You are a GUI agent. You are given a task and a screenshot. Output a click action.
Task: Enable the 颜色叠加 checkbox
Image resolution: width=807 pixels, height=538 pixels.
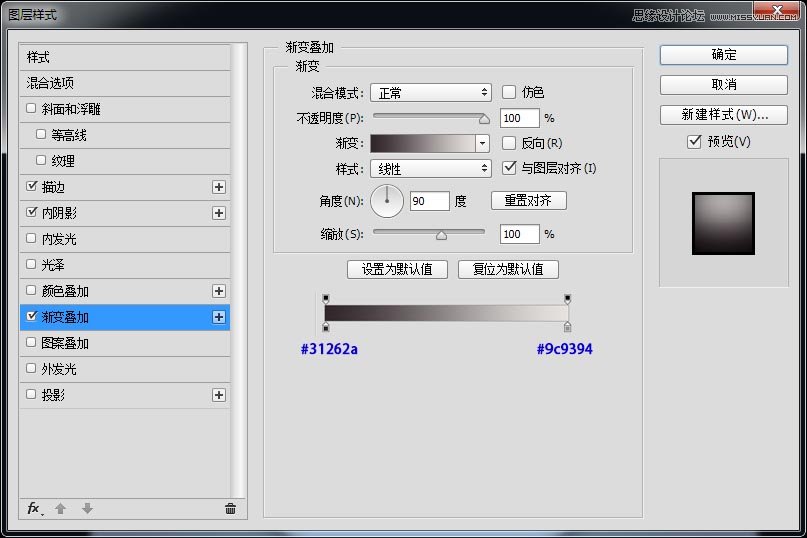31,290
